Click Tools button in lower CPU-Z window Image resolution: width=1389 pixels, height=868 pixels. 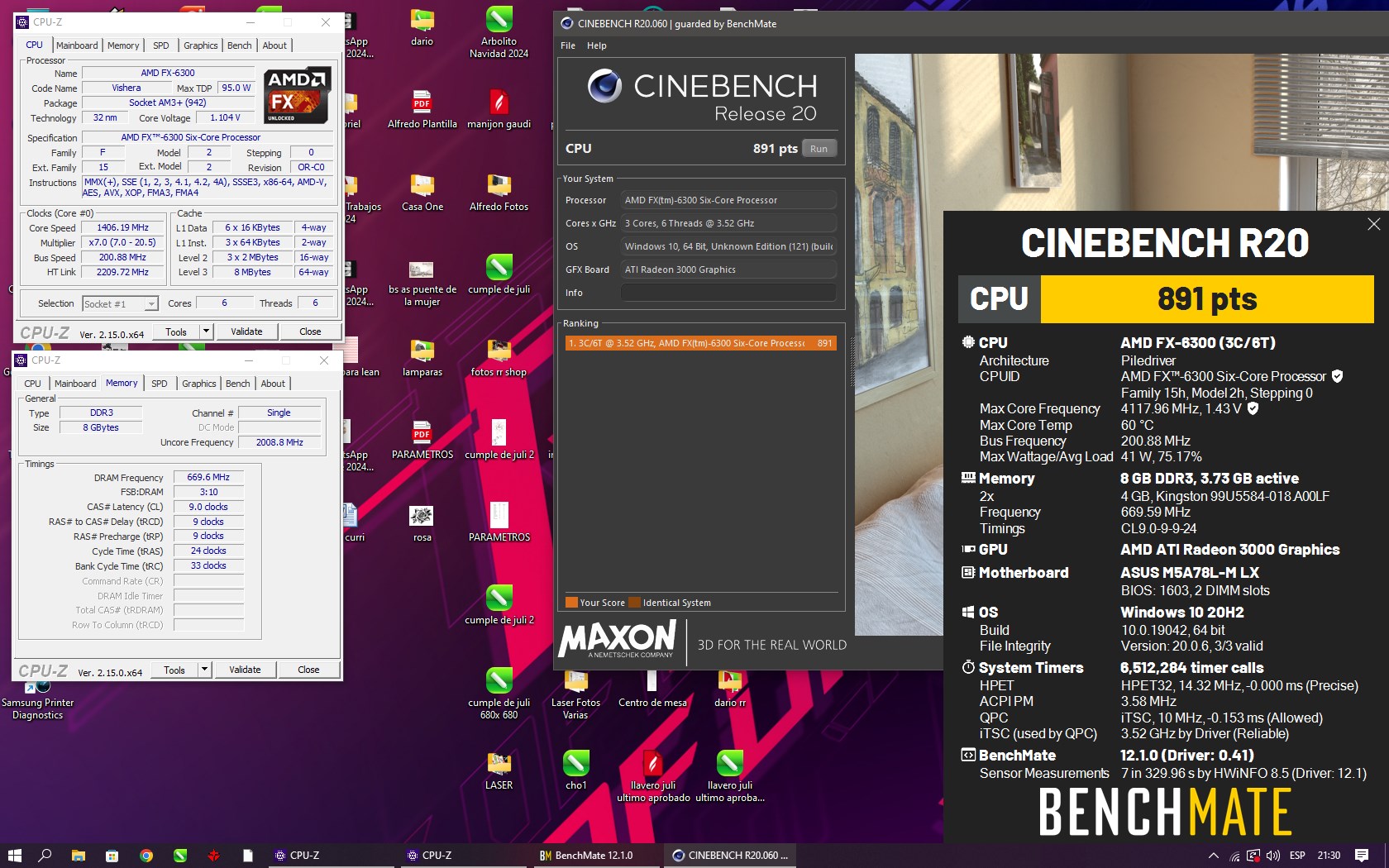(174, 670)
